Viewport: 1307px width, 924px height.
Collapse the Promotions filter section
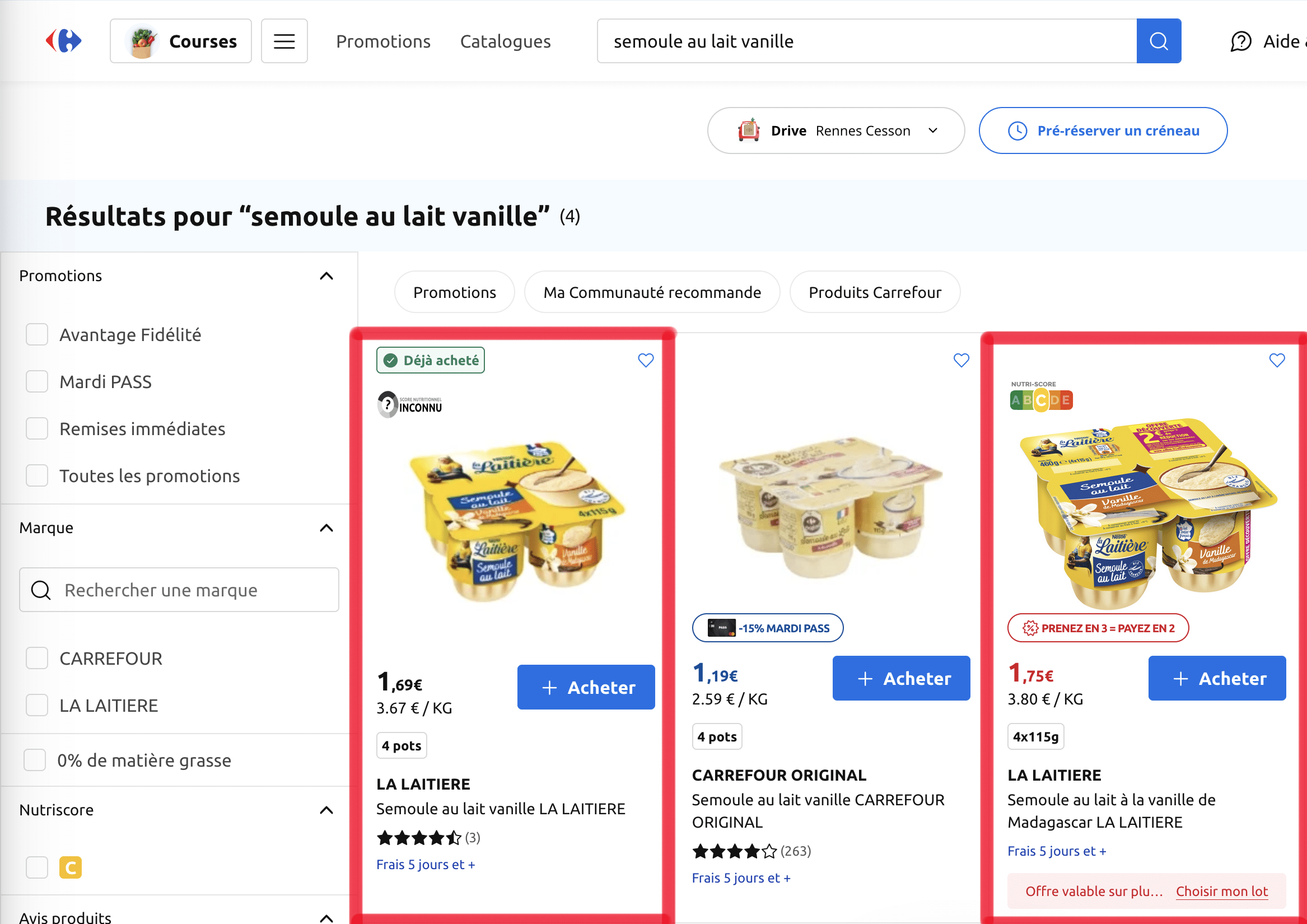(x=326, y=276)
